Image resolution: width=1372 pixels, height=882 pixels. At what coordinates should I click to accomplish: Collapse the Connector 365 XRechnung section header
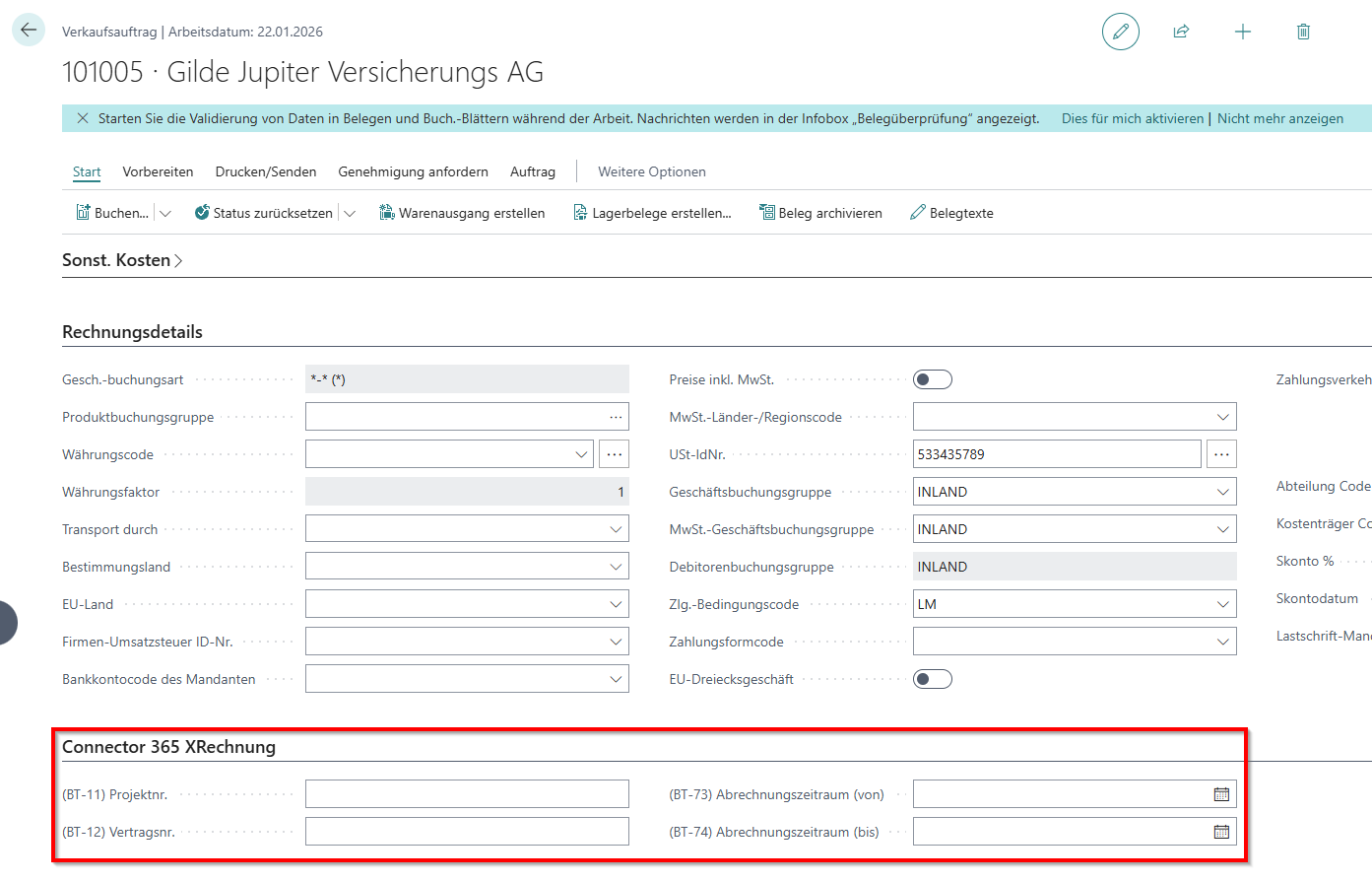(x=168, y=747)
